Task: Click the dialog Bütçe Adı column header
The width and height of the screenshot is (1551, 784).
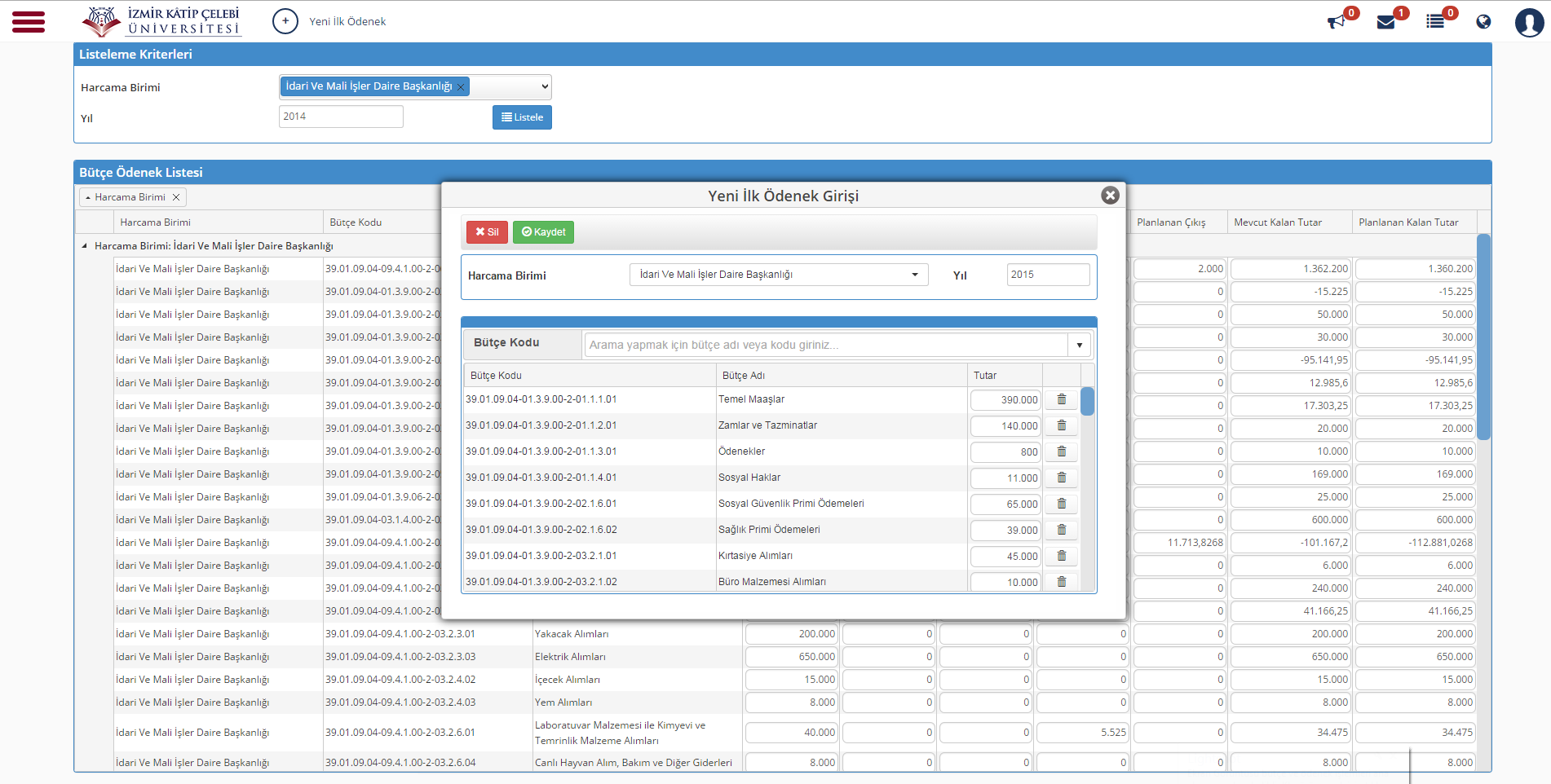Action: click(842, 376)
